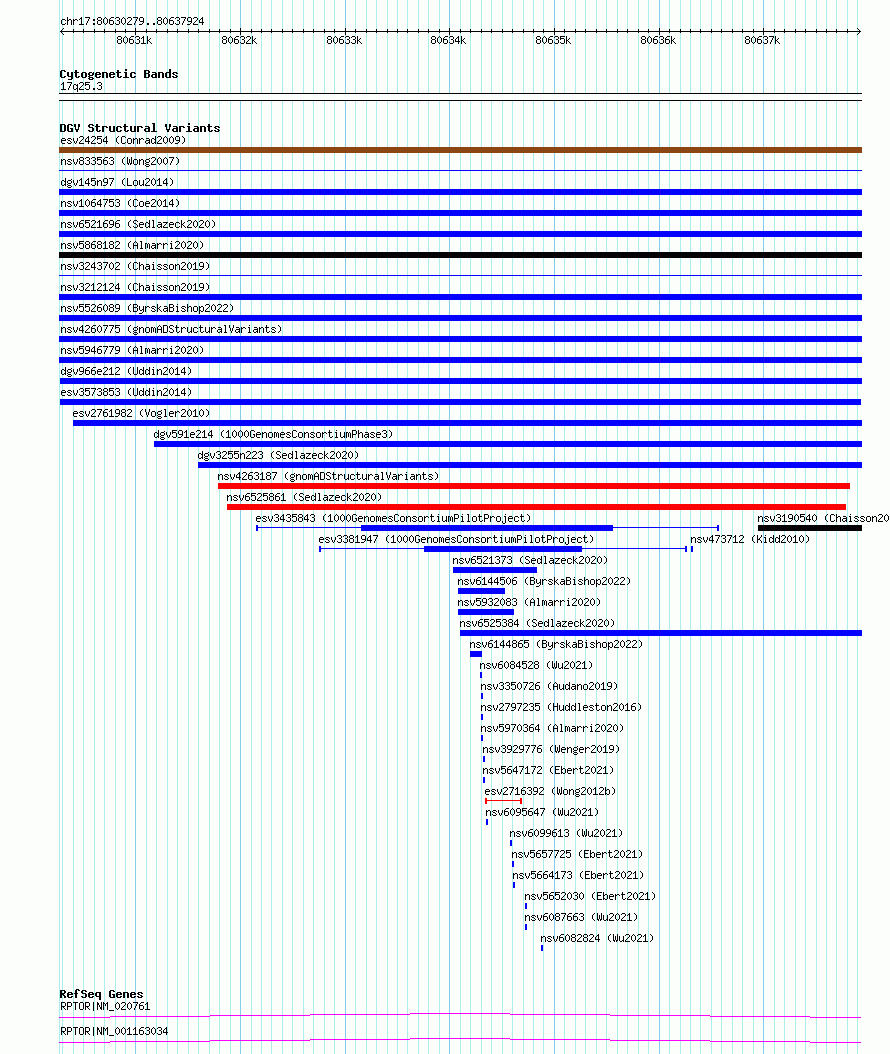Open esv3435843 (1000GenomesConsortiumPilotProject) label
This screenshot has width=890, height=1054.
(x=393, y=518)
